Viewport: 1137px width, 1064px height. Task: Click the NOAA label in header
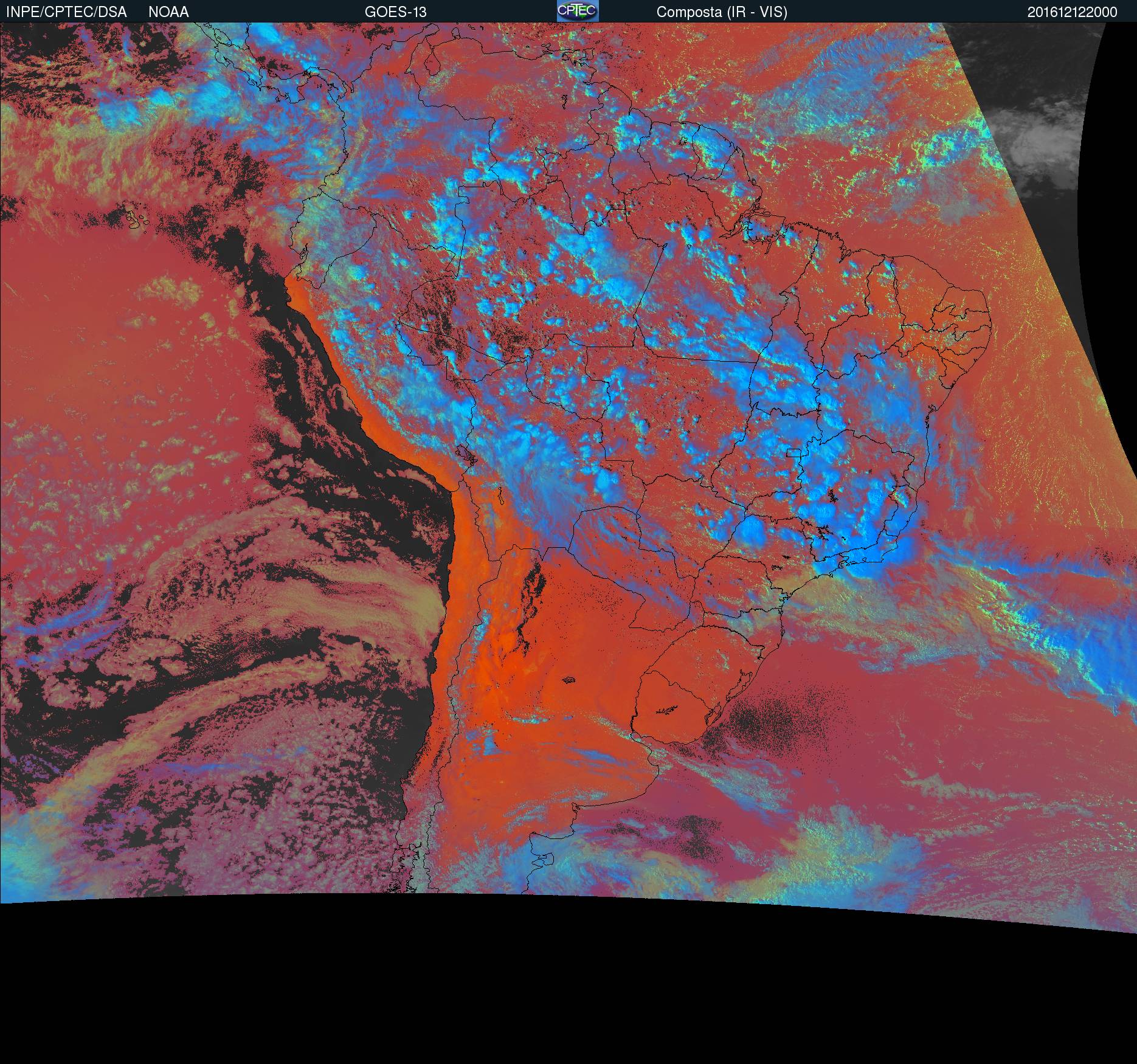tap(168, 12)
